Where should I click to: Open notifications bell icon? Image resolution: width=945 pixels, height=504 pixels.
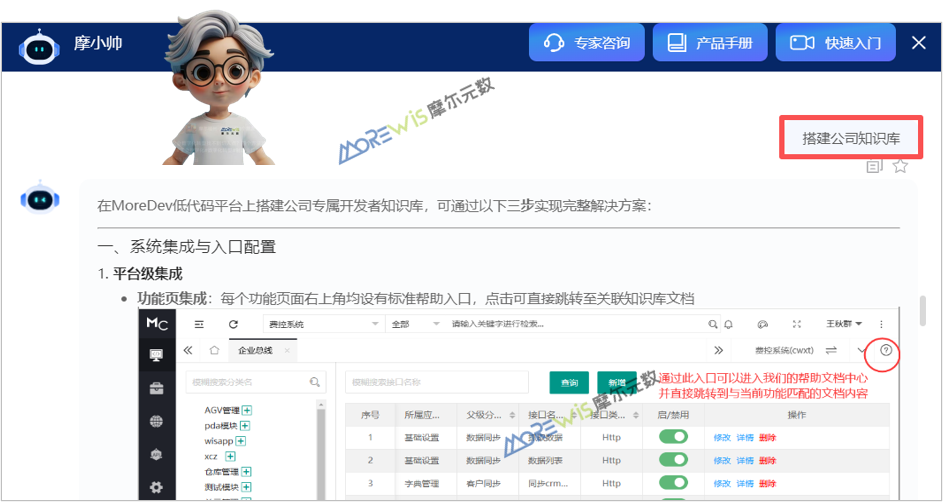tap(728, 324)
